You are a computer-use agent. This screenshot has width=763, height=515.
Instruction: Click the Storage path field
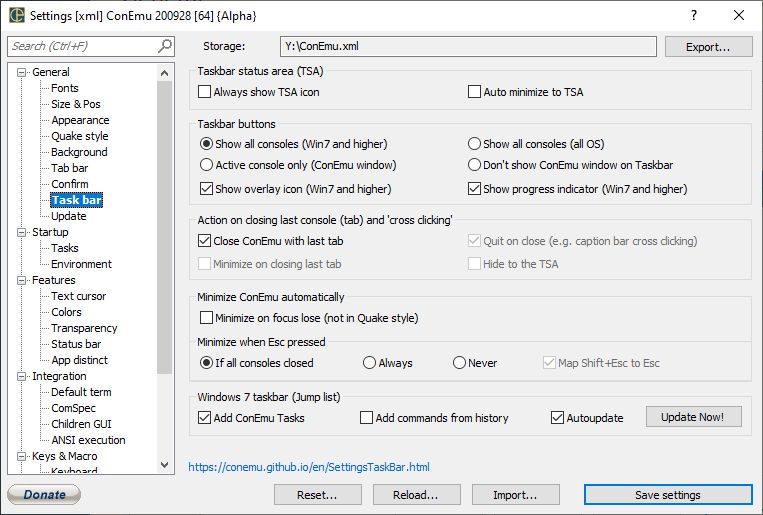tap(468, 46)
